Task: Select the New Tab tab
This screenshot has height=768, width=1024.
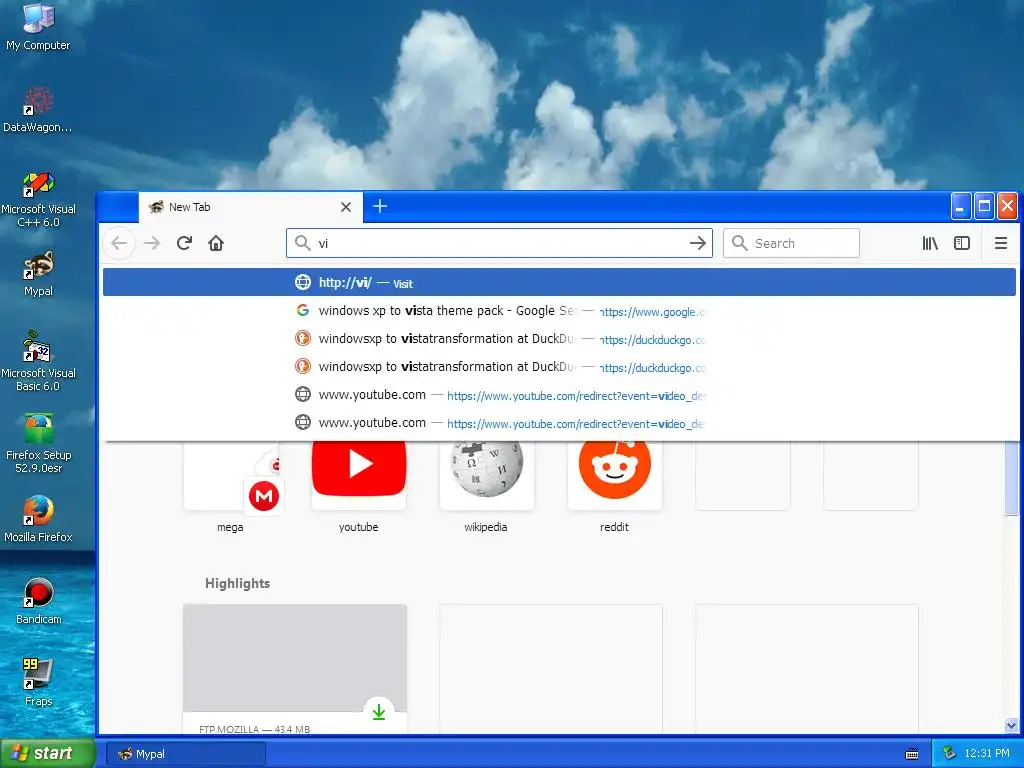Action: 250,207
